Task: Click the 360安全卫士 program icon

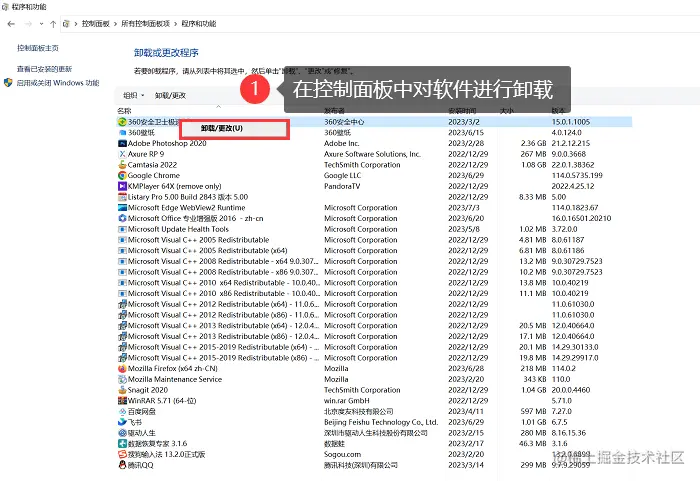Action: pos(122,122)
